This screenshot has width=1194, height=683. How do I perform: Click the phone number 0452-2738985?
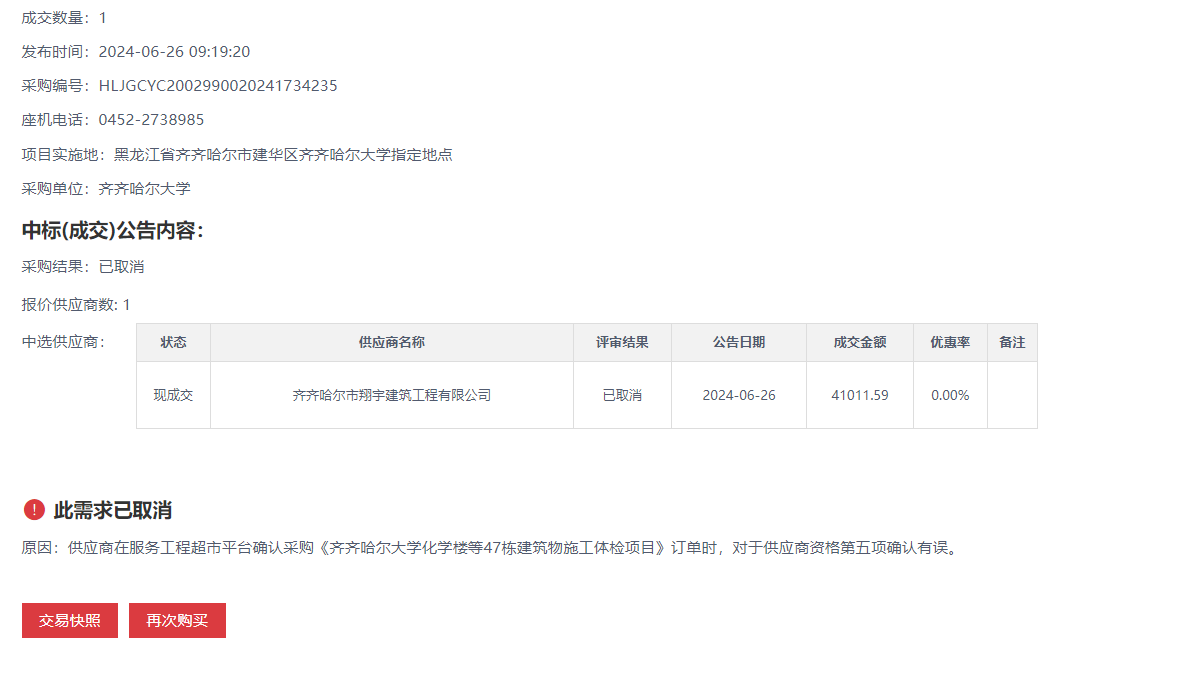click(151, 120)
